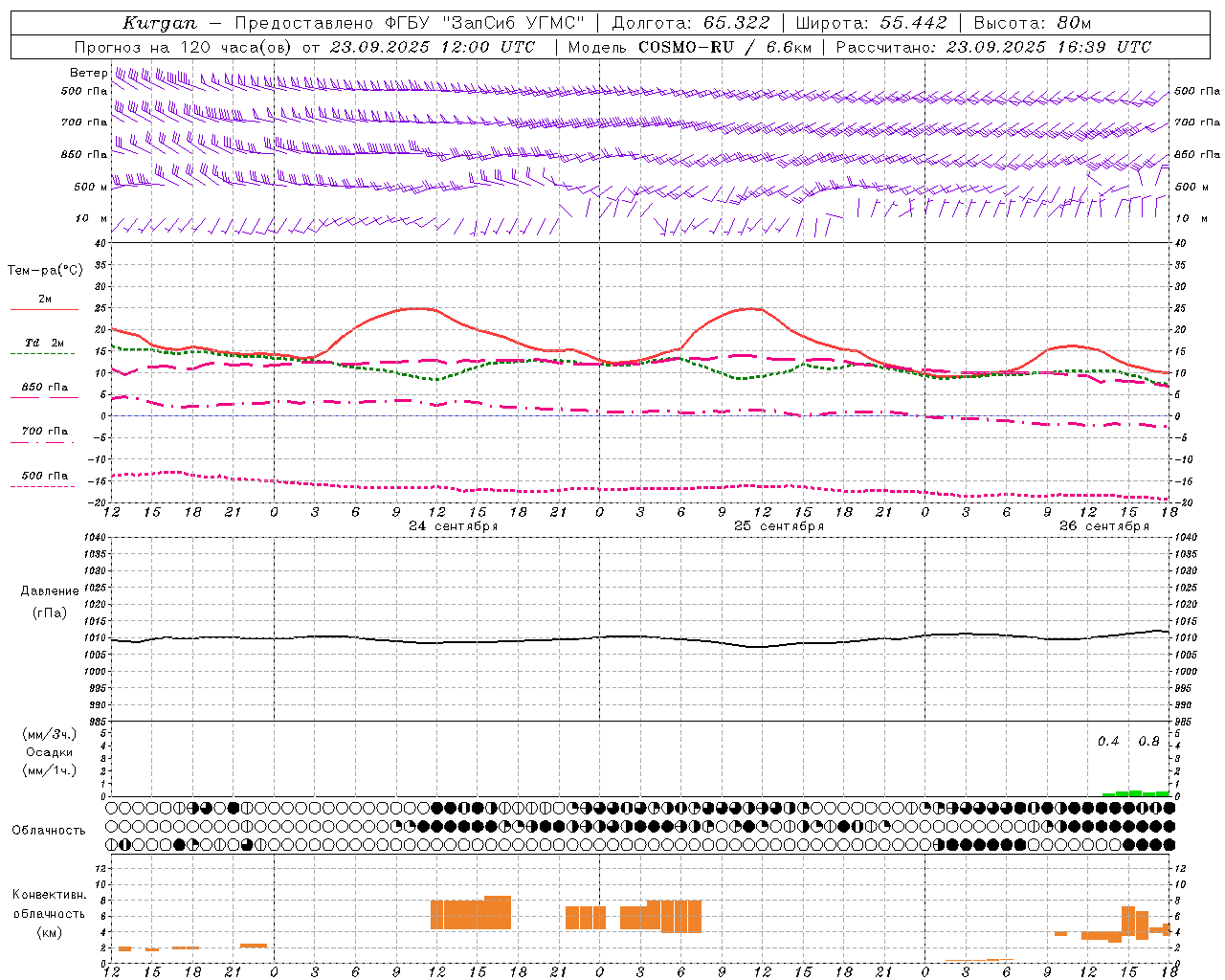
Task: Click the "Kurgan" station title
Action: click(159, 23)
